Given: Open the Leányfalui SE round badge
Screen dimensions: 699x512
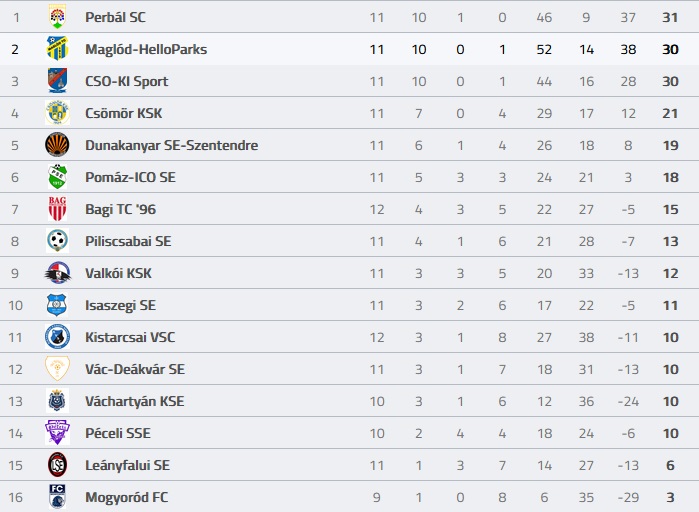Looking at the screenshot, I should pyautogui.click(x=57, y=465).
